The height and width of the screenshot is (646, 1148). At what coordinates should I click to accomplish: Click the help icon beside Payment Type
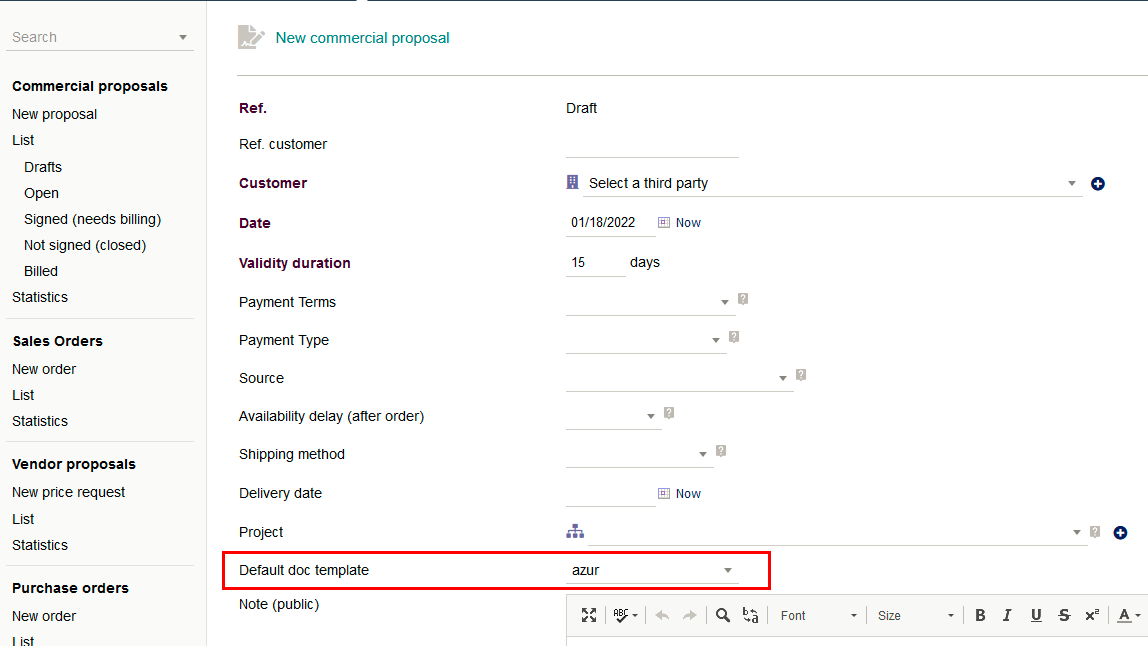(x=734, y=337)
